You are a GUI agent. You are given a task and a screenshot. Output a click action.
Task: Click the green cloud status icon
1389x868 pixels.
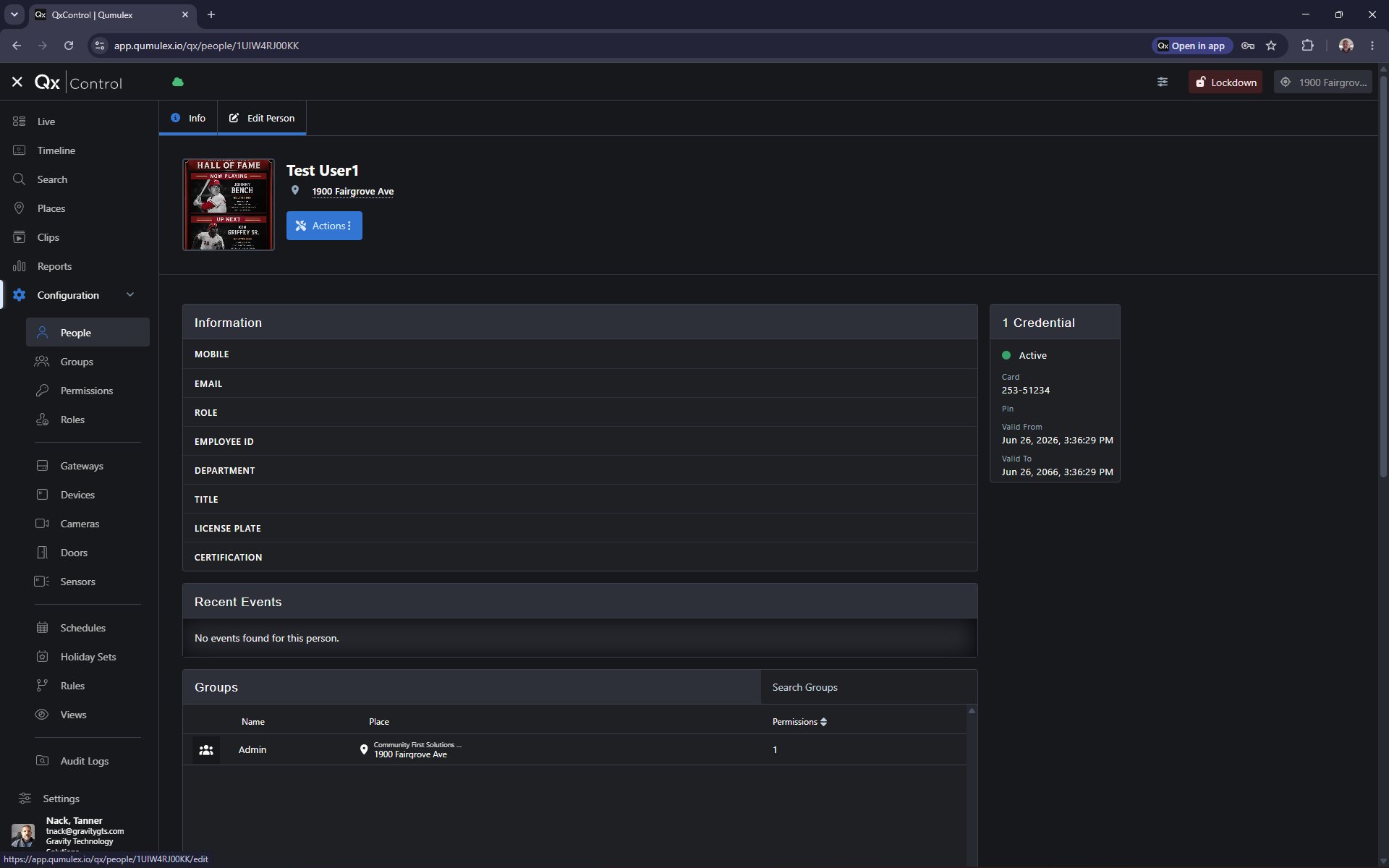(178, 82)
